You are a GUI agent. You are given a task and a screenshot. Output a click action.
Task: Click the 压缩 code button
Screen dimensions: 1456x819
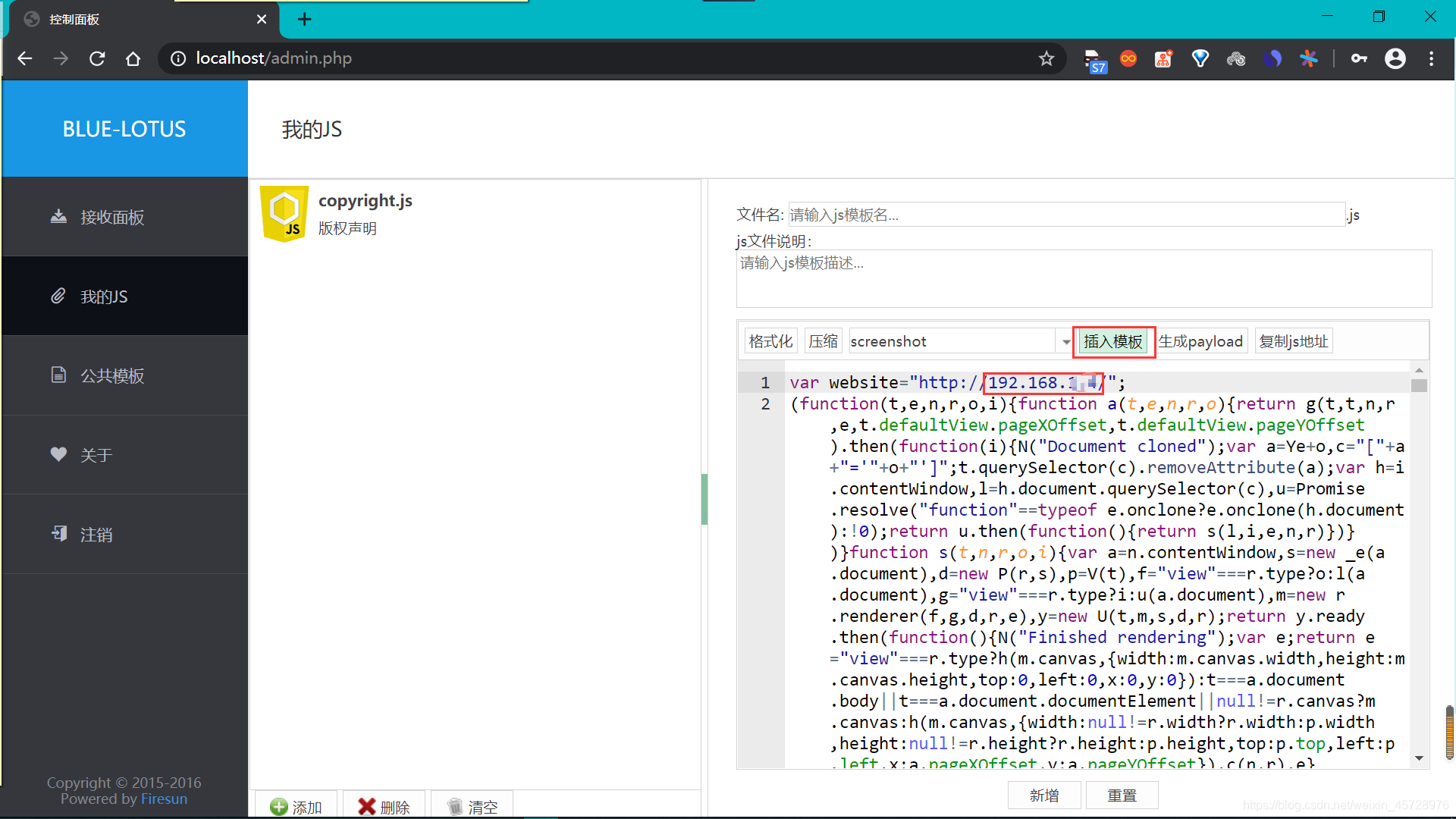coord(823,342)
